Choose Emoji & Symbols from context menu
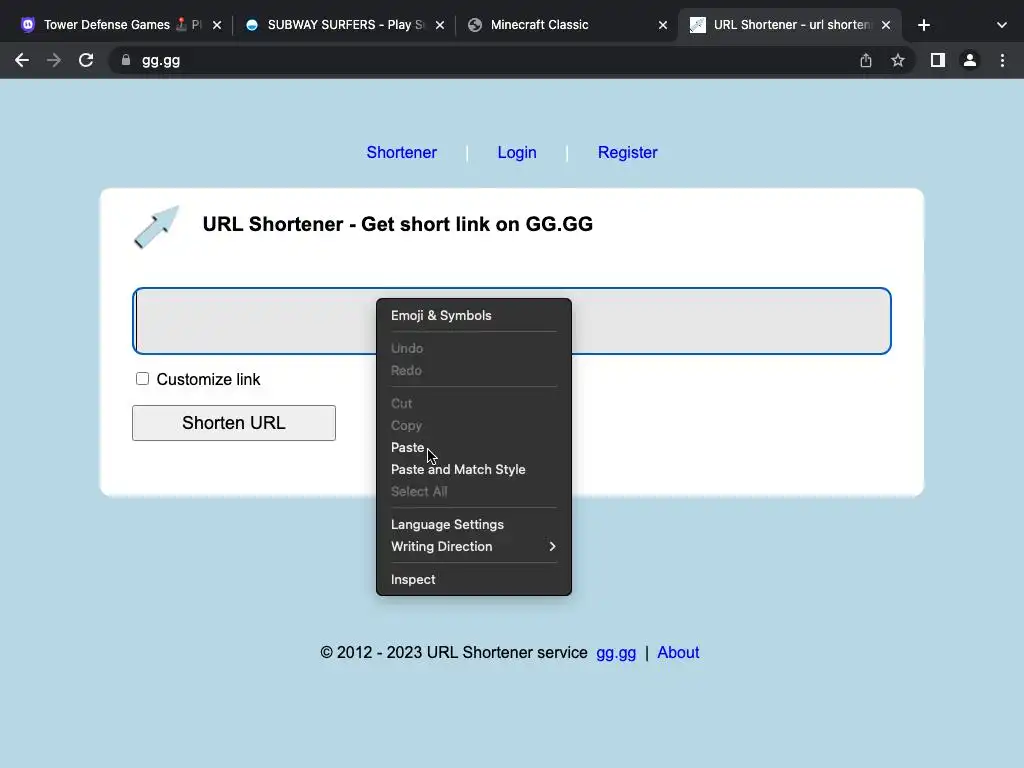 click(473, 315)
